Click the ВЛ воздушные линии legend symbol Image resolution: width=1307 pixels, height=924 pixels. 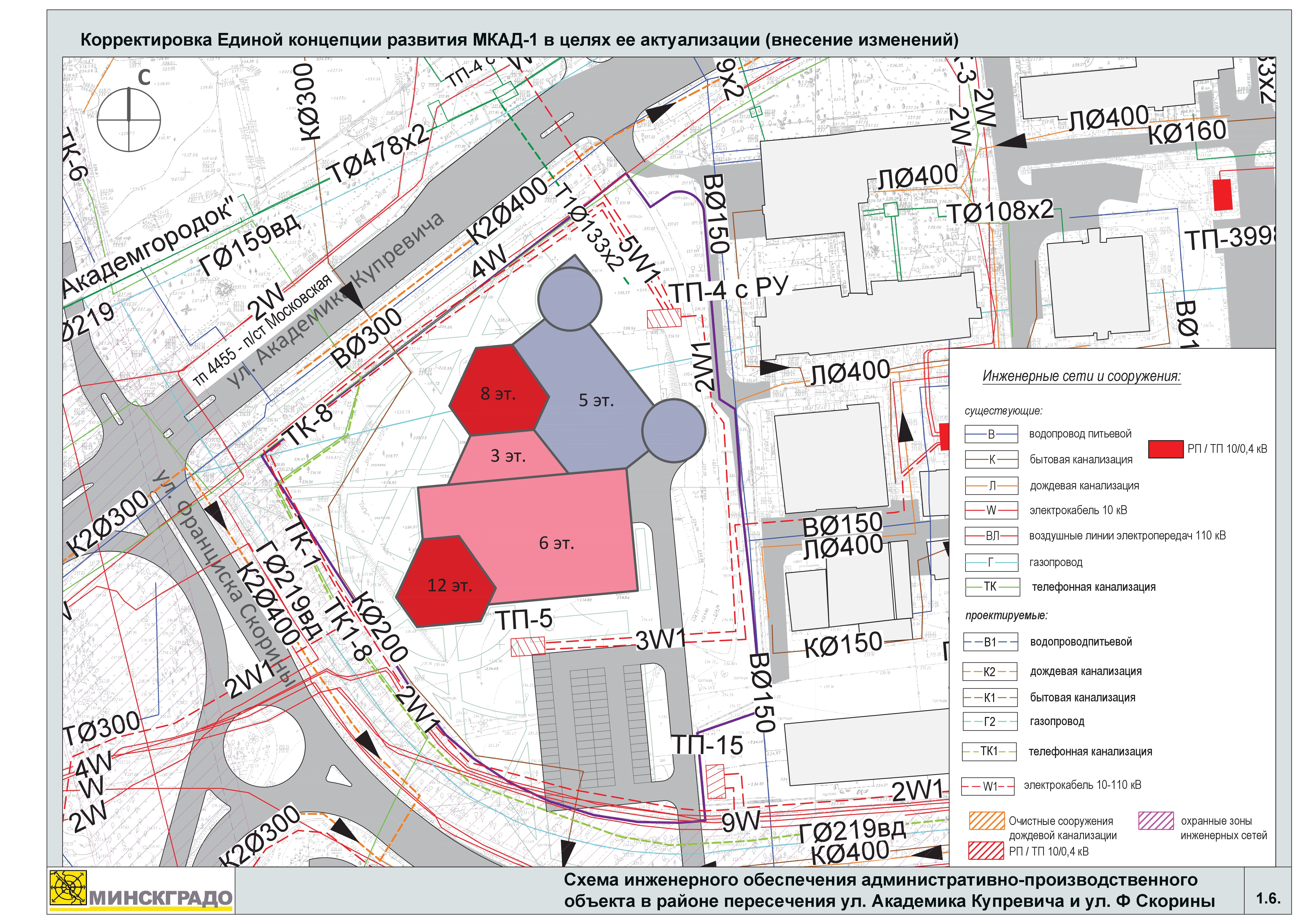click(x=991, y=536)
